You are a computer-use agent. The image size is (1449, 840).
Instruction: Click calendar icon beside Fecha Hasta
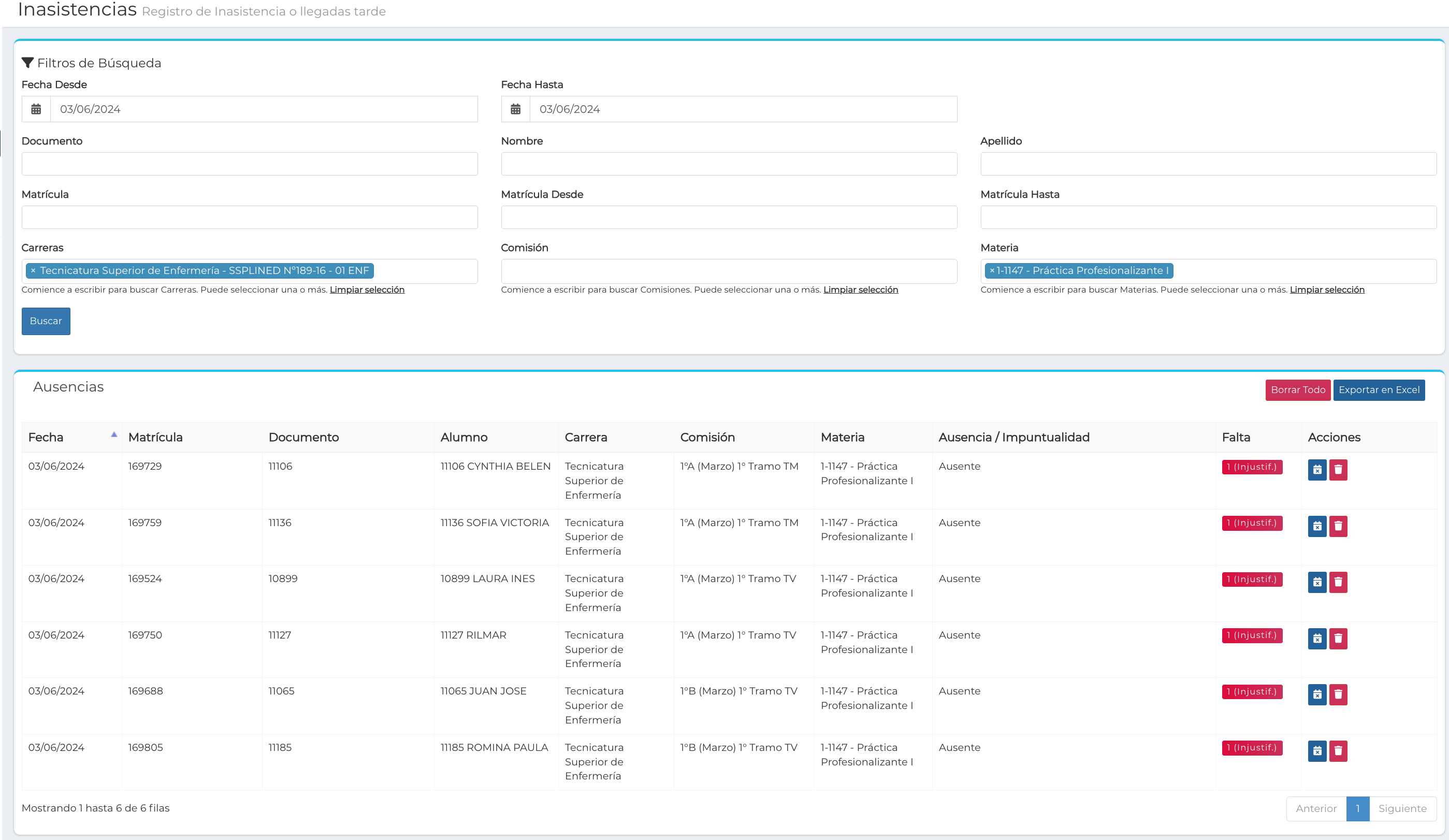pos(515,109)
